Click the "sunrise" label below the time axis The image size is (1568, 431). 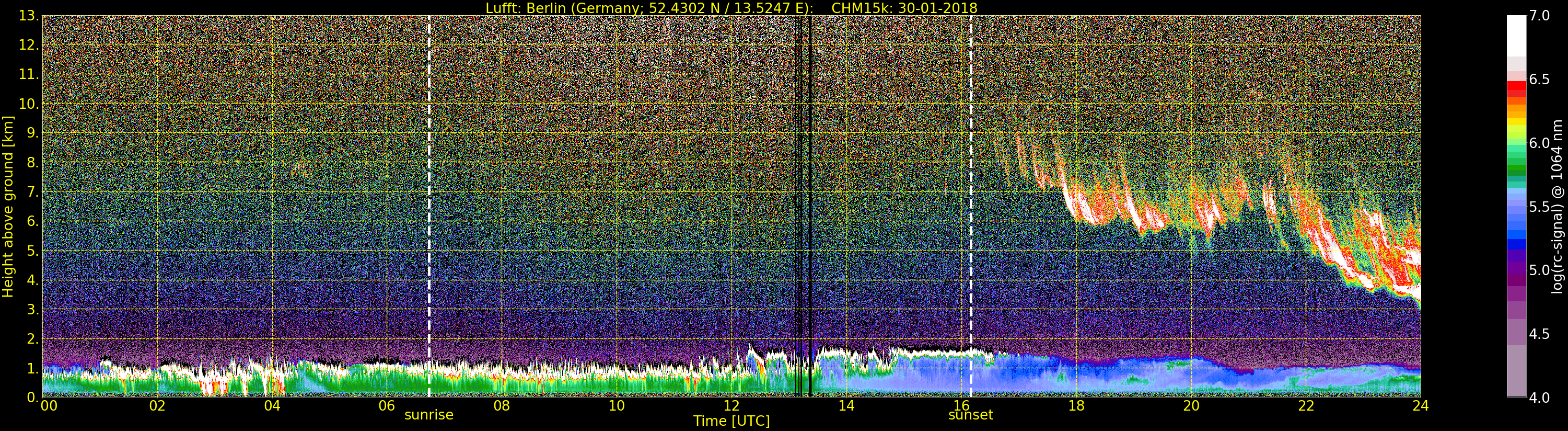(x=429, y=415)
